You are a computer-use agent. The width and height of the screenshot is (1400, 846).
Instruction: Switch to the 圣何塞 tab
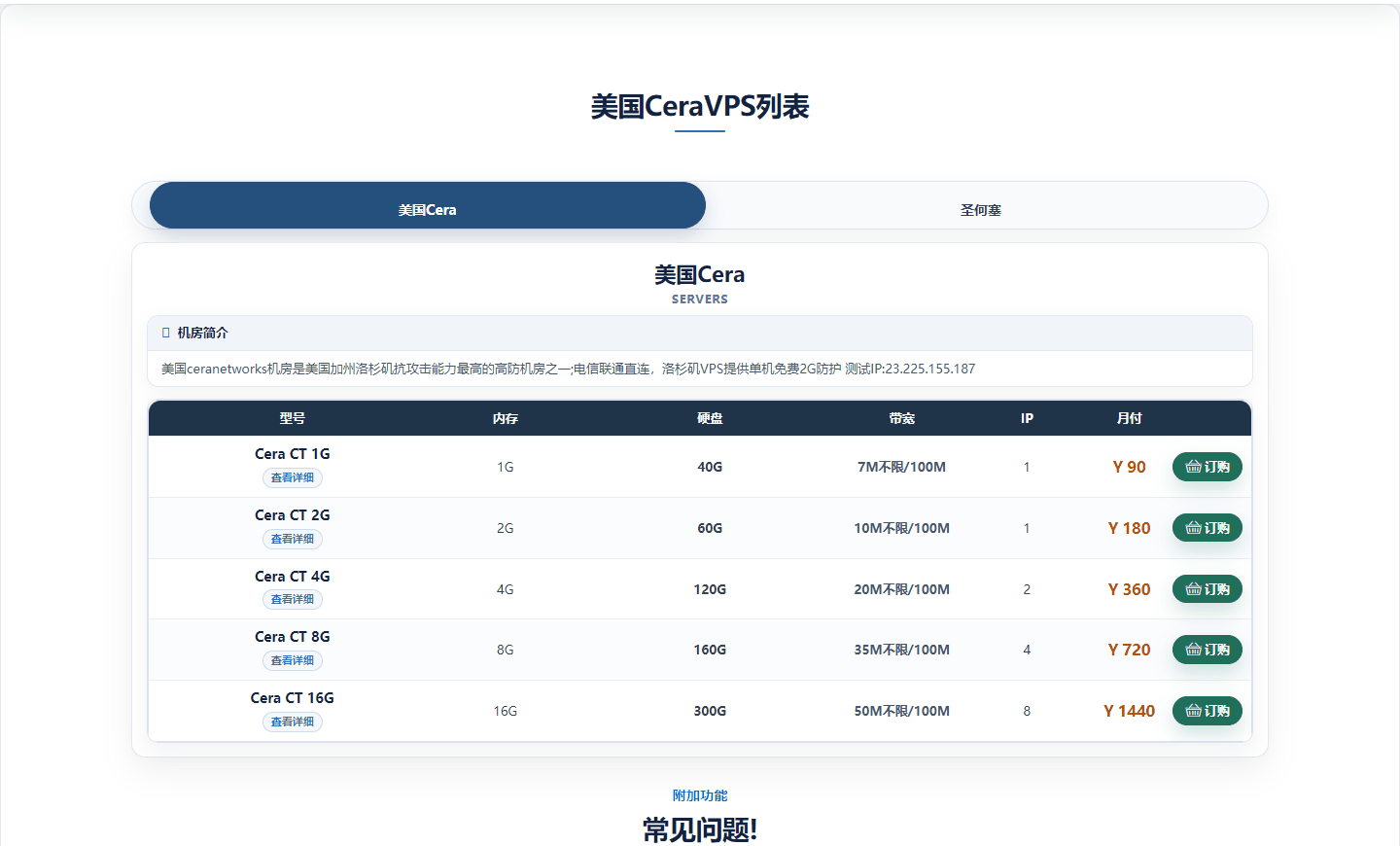[x=980, y=210]
